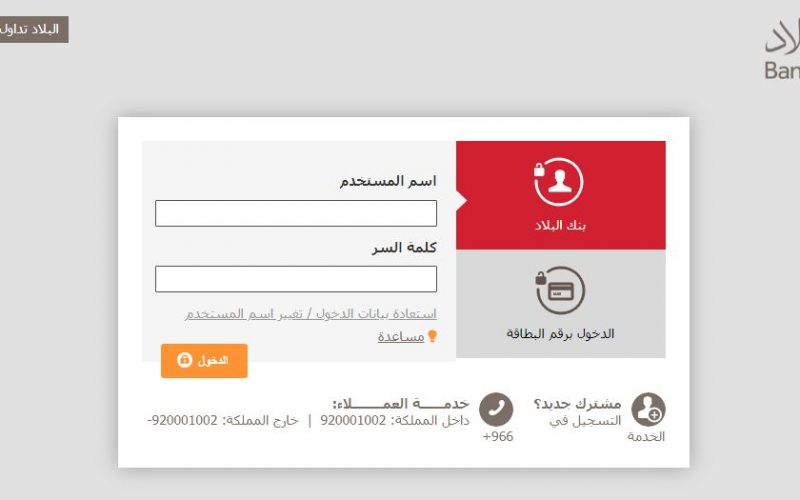Click the خدمة العملاء heading
The image size is (800, 500).
pos(401,404)
